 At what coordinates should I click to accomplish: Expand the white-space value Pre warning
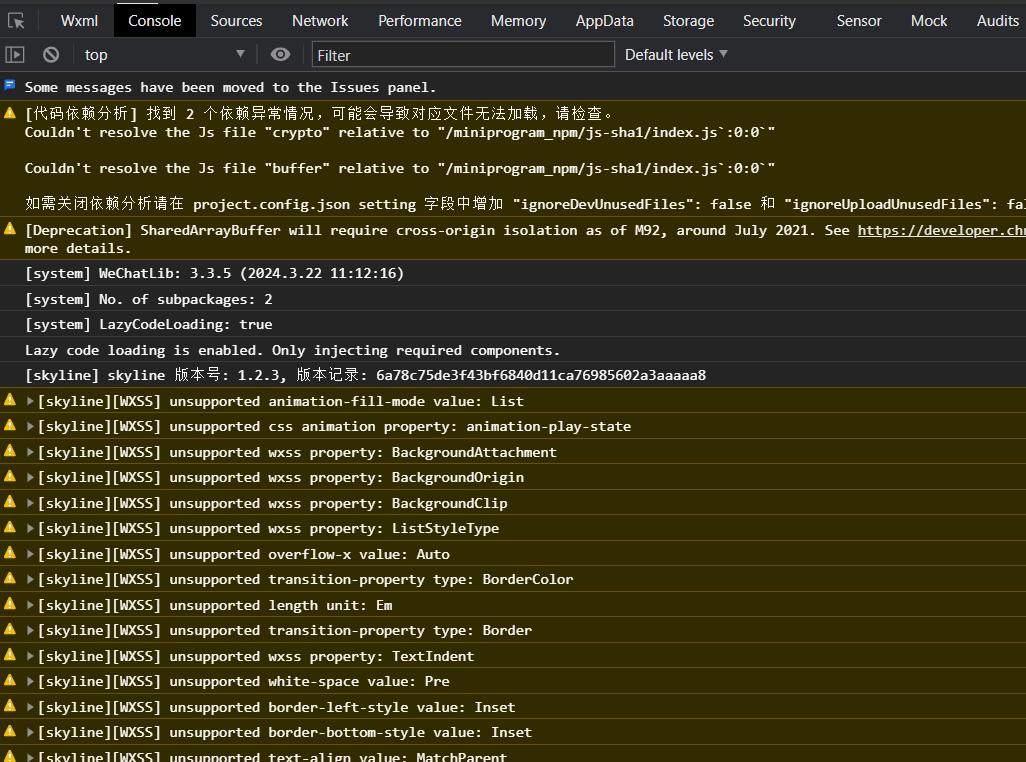pos(29,682)
